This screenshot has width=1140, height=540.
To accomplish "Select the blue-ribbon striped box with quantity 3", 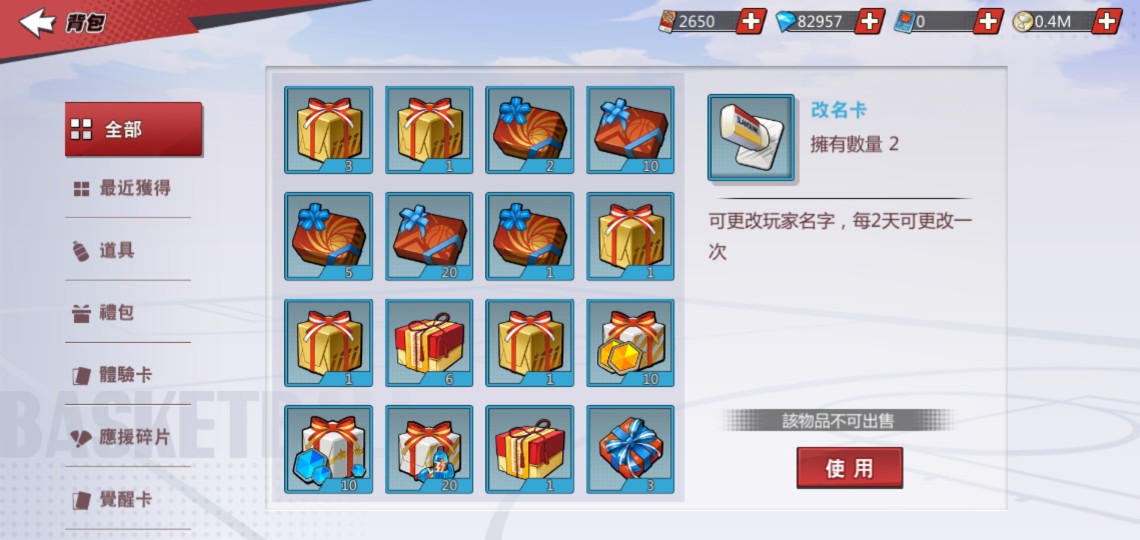I will [630, 450].
